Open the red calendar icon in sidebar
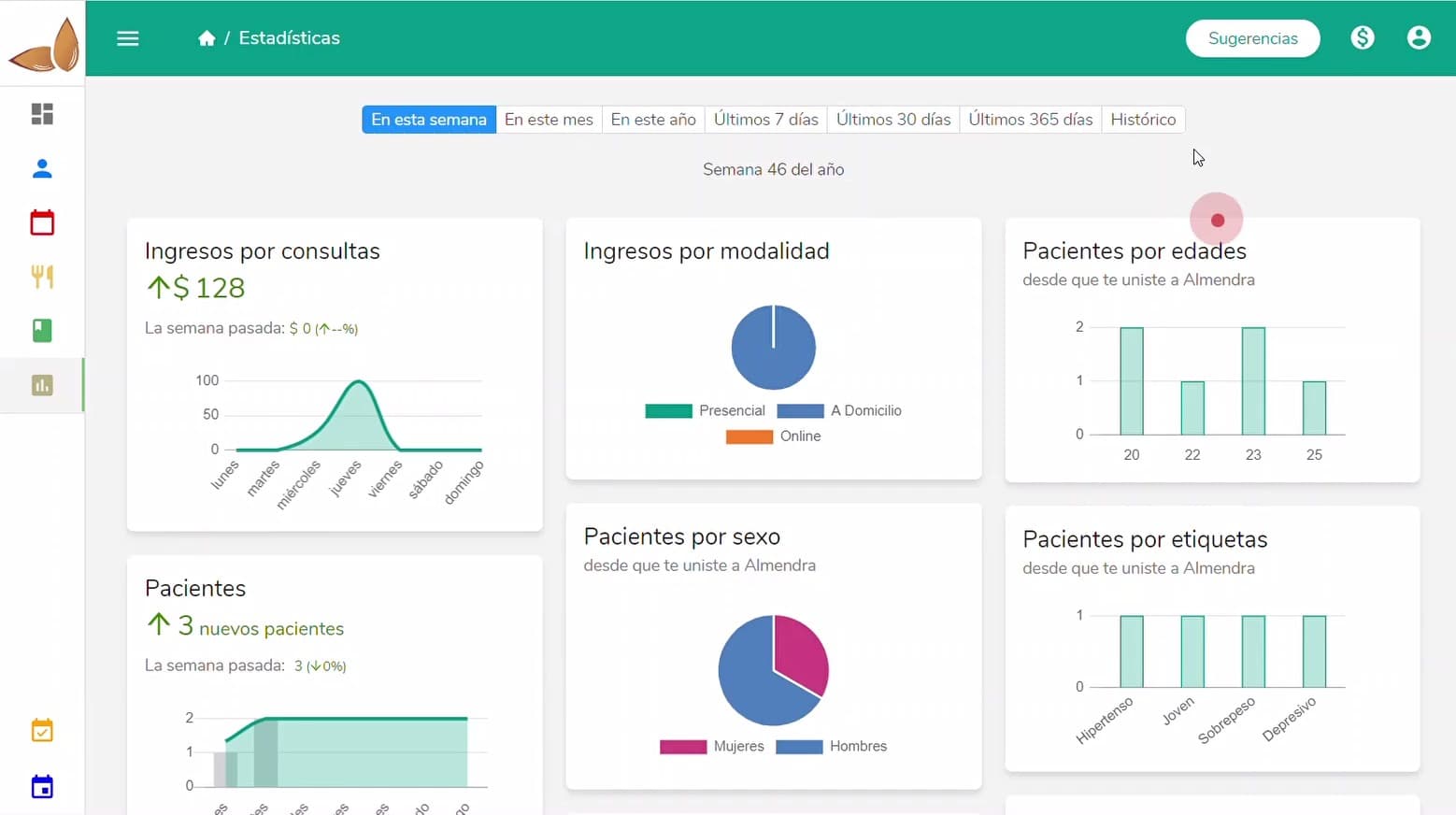 click(42, 222)
